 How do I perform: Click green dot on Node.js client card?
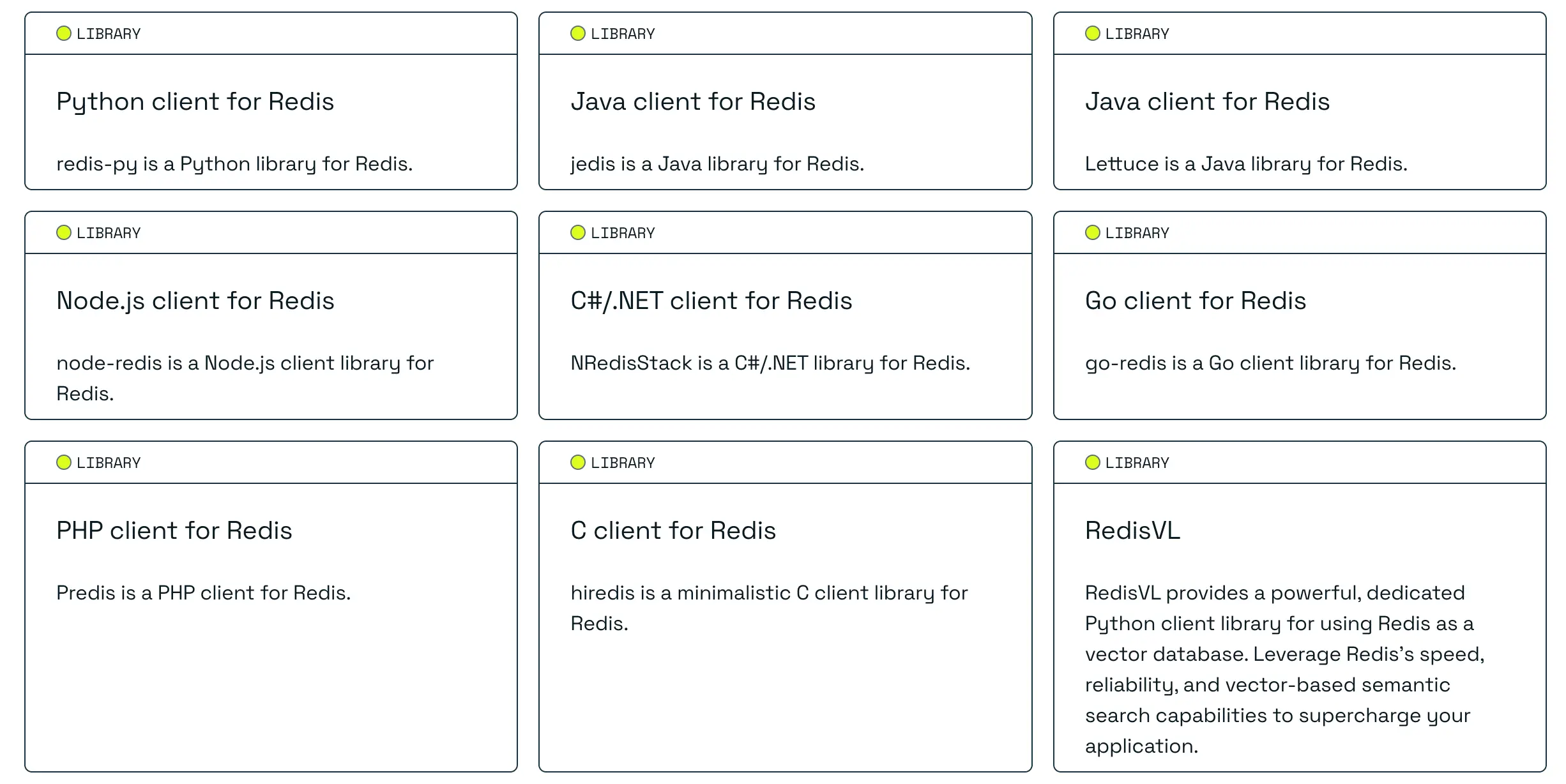64,232
